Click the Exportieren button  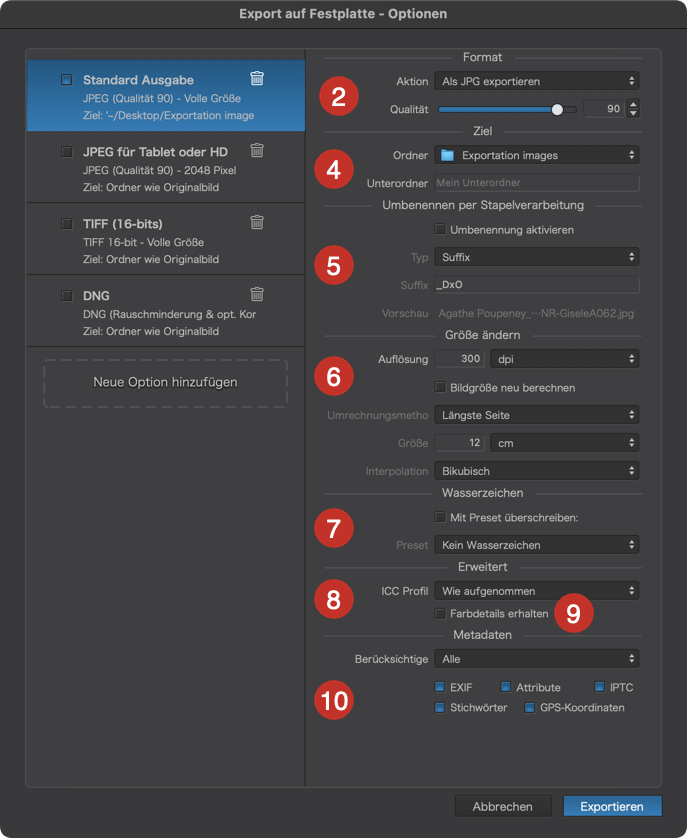612,806
